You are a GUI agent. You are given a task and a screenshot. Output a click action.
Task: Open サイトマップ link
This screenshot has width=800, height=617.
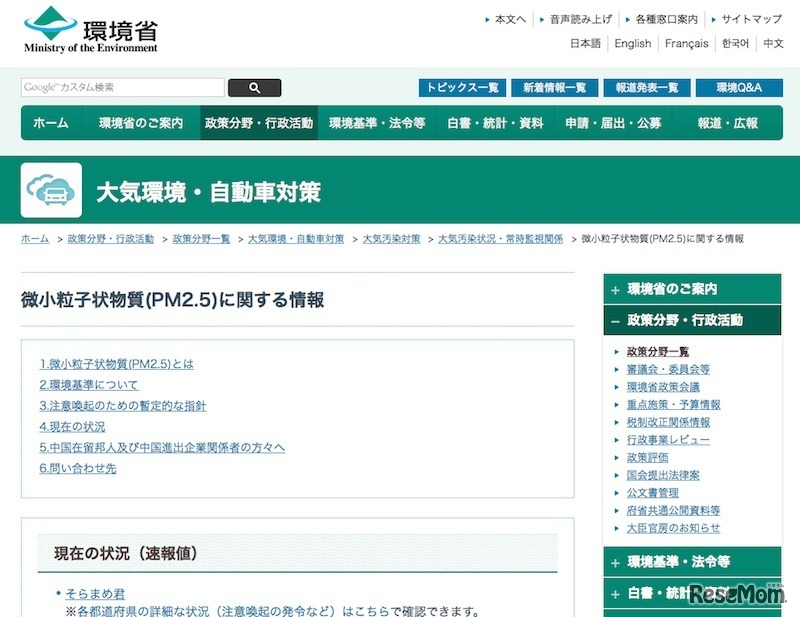coord(752,19)
